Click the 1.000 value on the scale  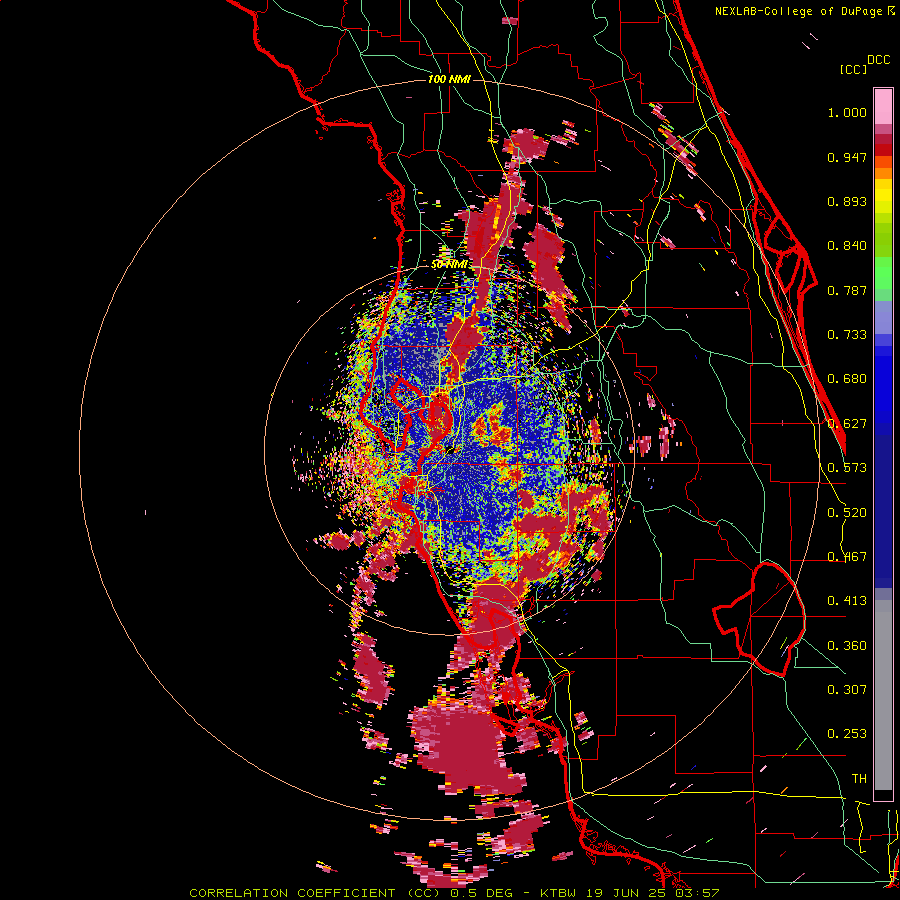coord(847,113)
